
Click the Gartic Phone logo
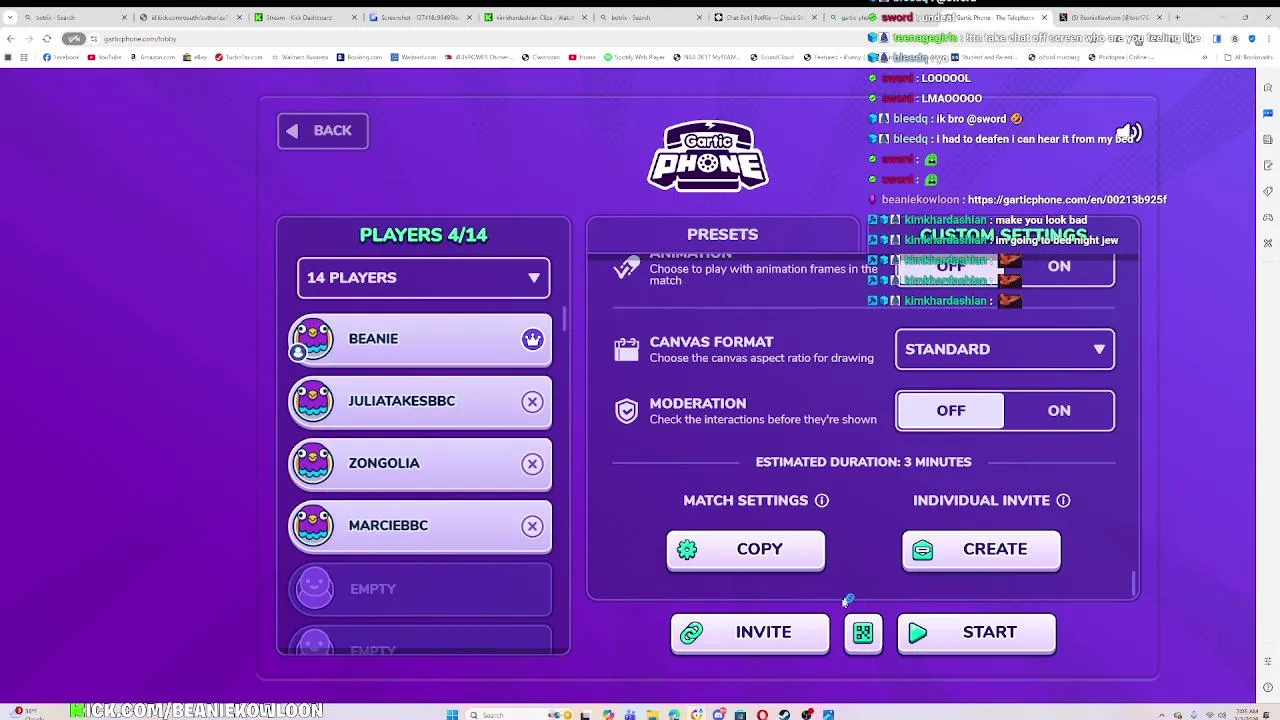[x=708, y=156]
